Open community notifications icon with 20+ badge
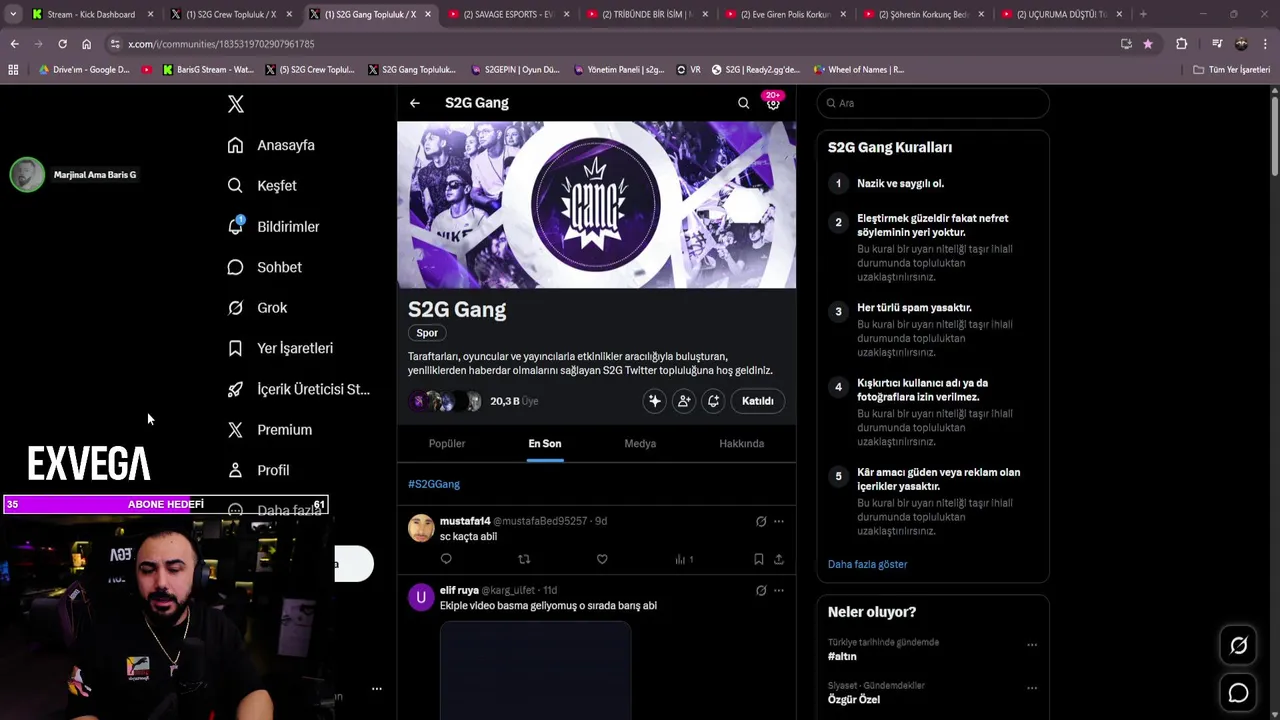Viewport: 1280px width, 720px height. tap(773, 102)
